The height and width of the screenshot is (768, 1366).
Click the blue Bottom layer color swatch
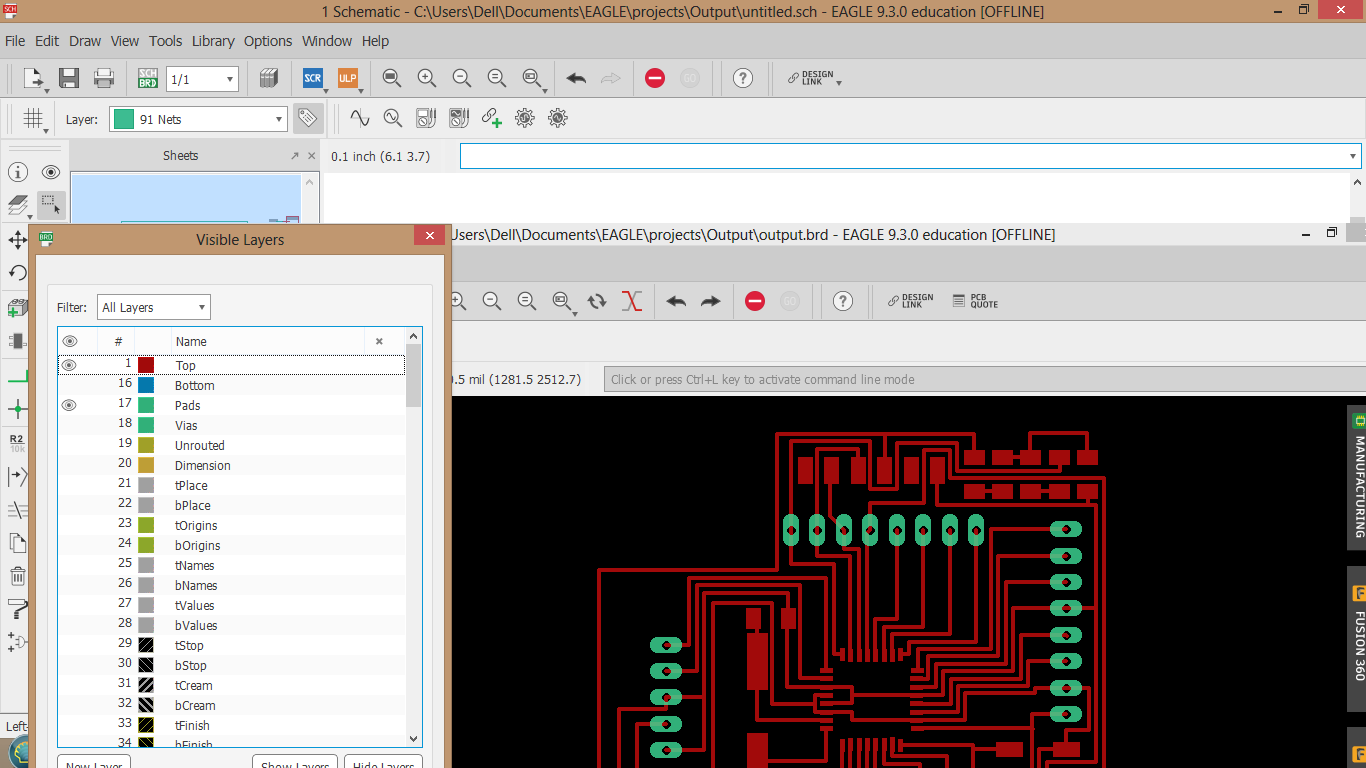coord(146,385)
